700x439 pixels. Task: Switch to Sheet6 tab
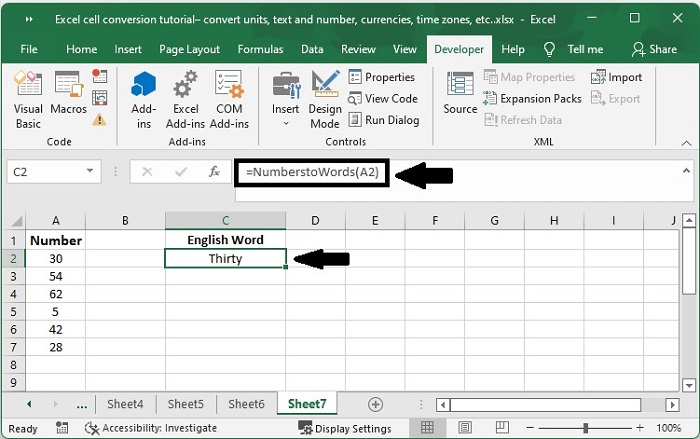[x=246, y=404]
